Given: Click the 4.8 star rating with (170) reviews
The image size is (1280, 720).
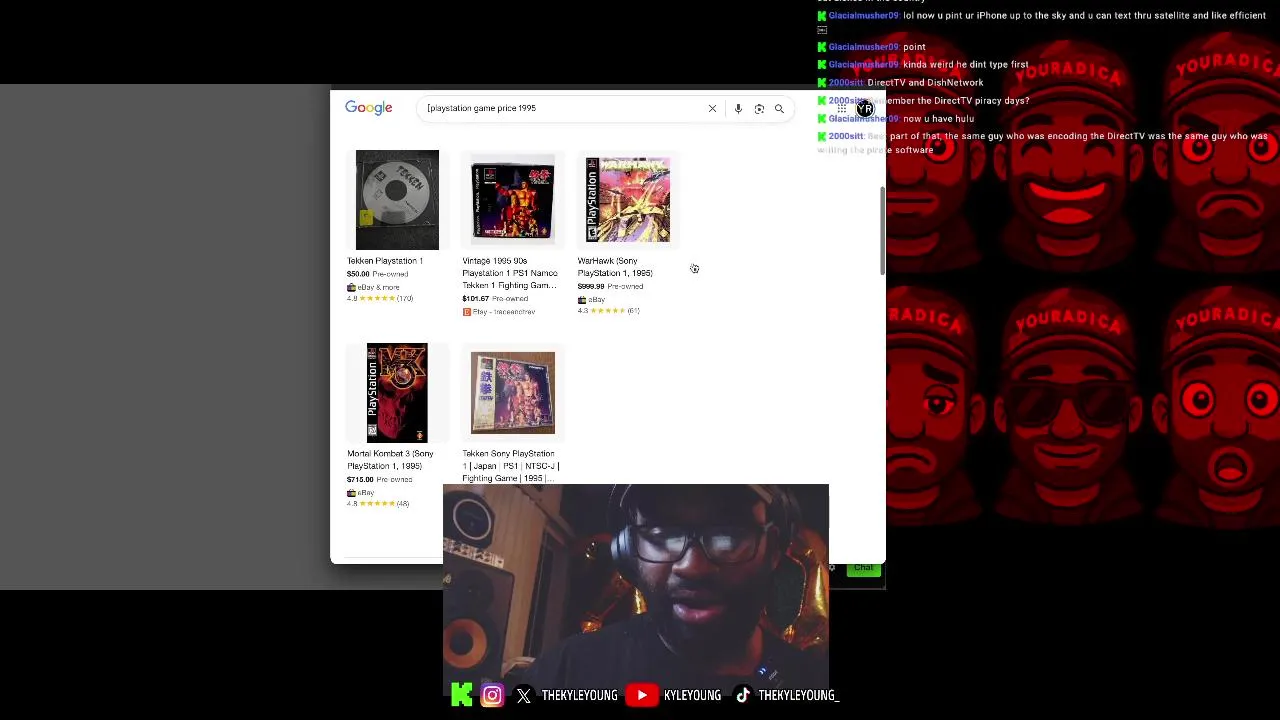Looking at the screenshot, I should point(380,298).
